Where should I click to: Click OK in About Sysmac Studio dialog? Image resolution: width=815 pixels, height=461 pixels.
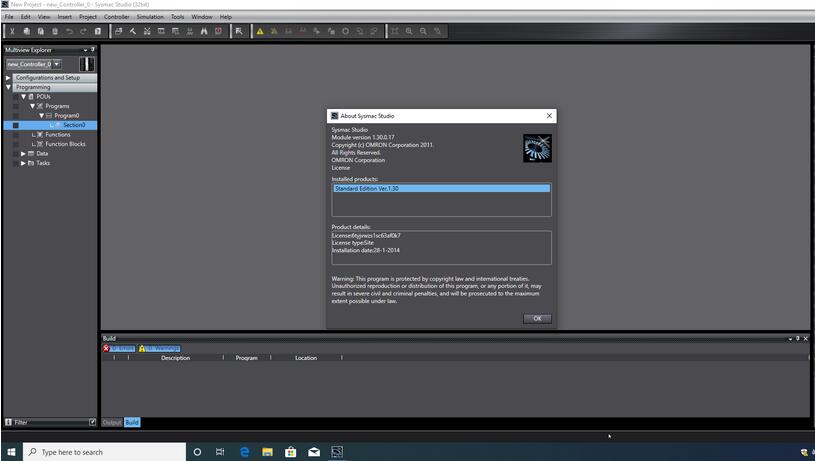(537, 319)
